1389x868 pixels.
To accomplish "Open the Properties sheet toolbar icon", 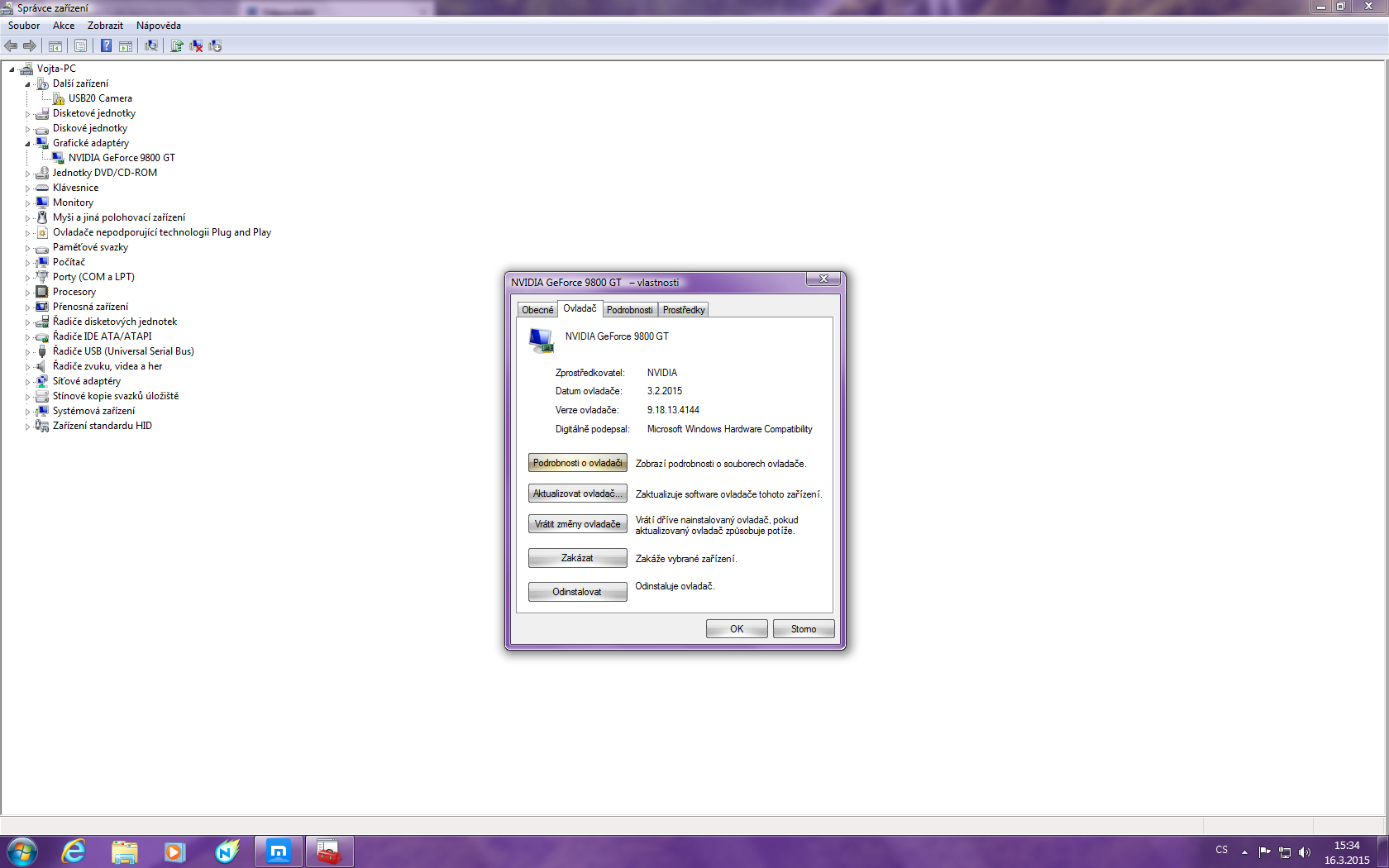I will coord(80,46).
